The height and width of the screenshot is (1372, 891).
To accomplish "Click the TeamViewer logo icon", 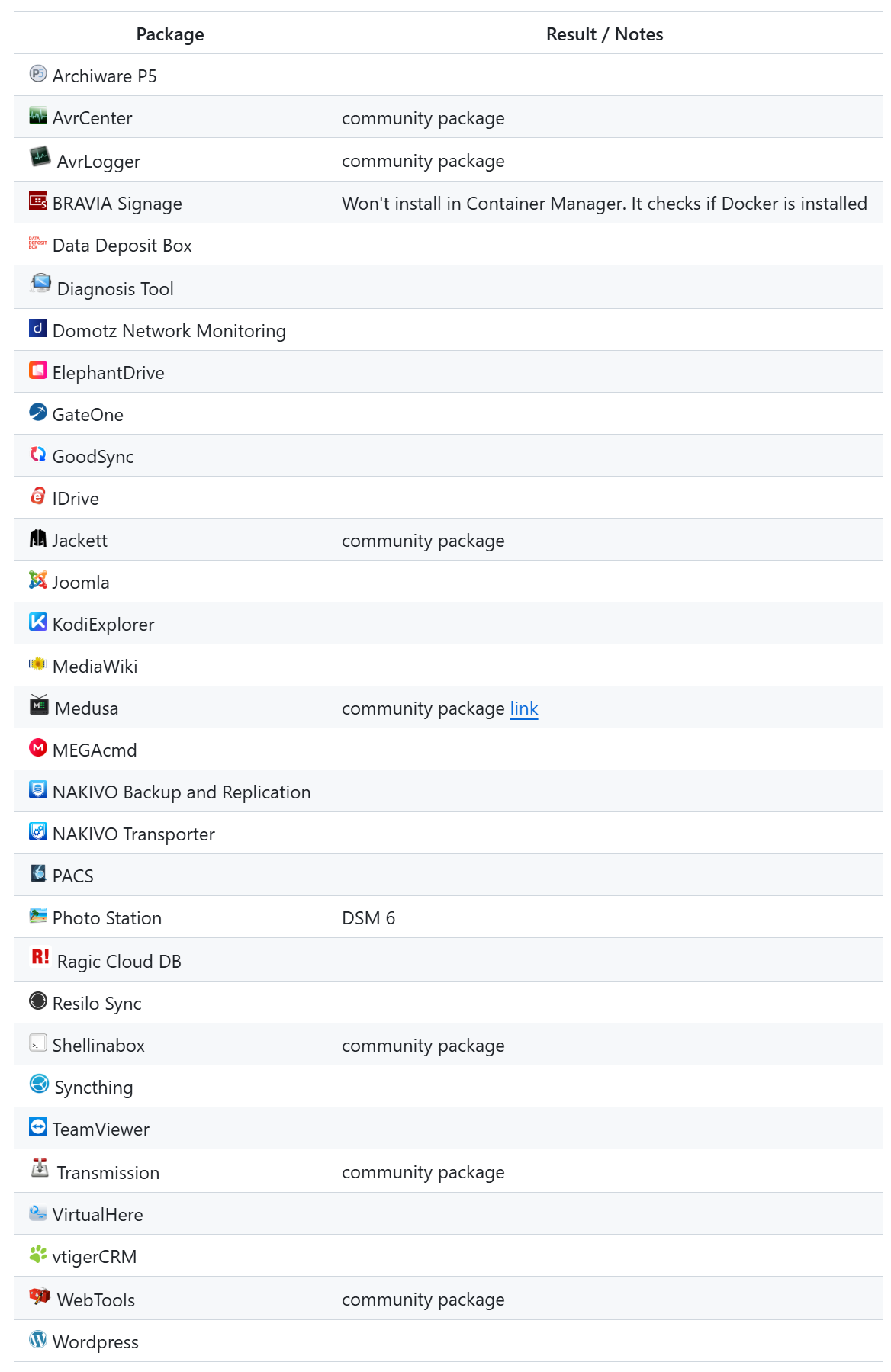I will pyautogui.click(x=38, y=1127).
